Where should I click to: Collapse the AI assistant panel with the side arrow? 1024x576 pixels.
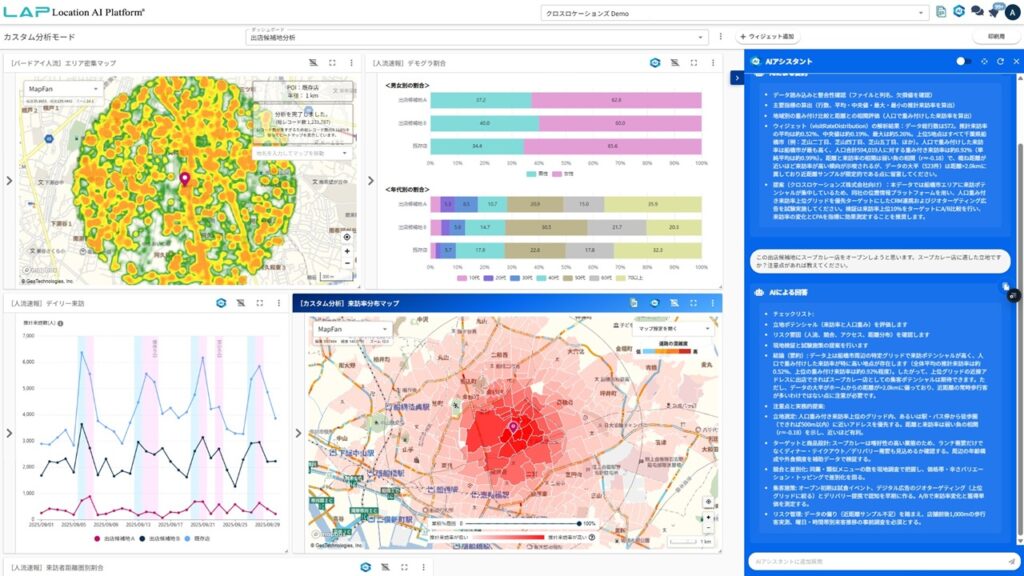[x=736, y=78]
